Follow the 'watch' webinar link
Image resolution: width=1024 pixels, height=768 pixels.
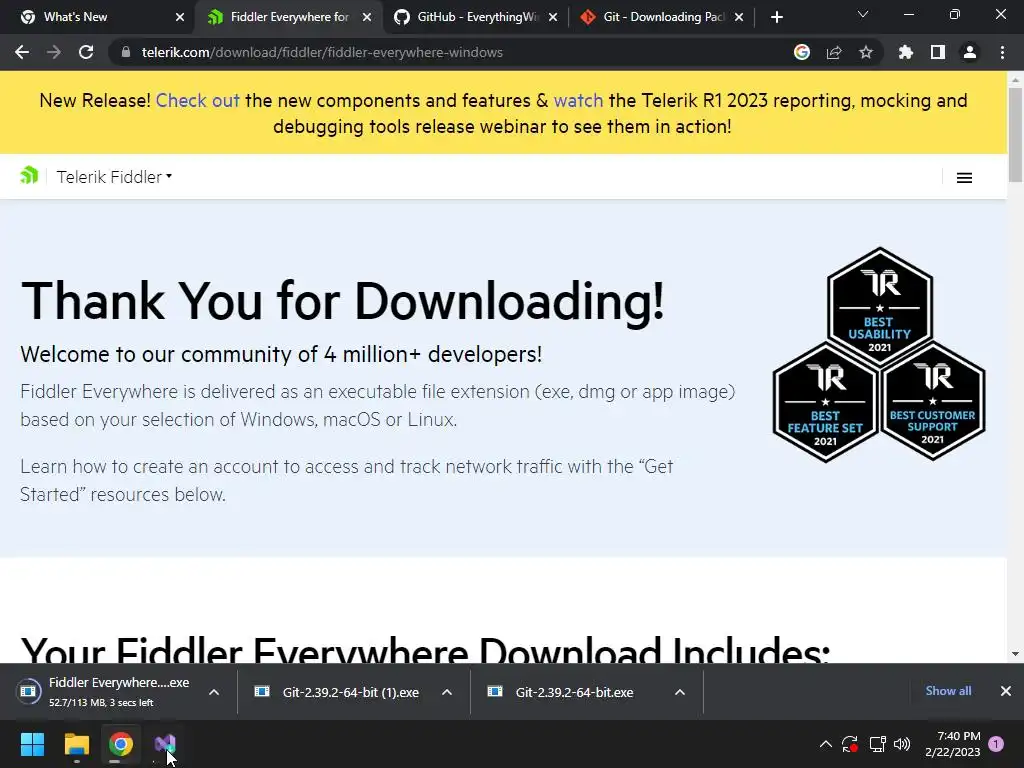click(578, 101)
